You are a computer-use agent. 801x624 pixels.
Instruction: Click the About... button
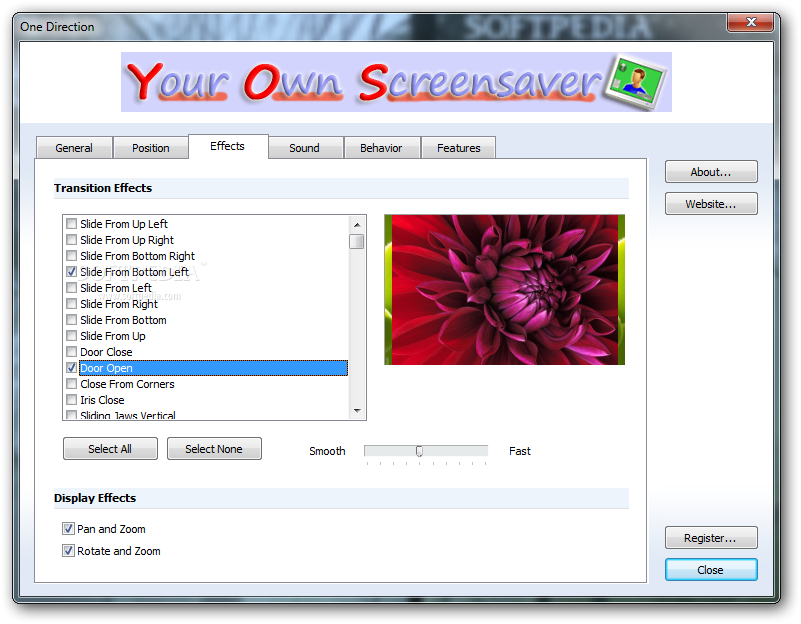click(711, 172)
